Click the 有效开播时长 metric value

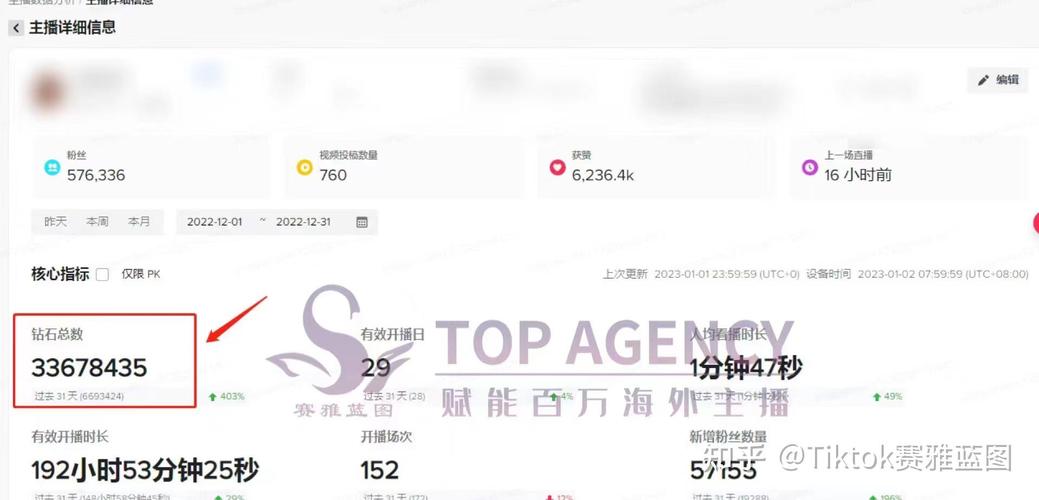tap(144, 470)
